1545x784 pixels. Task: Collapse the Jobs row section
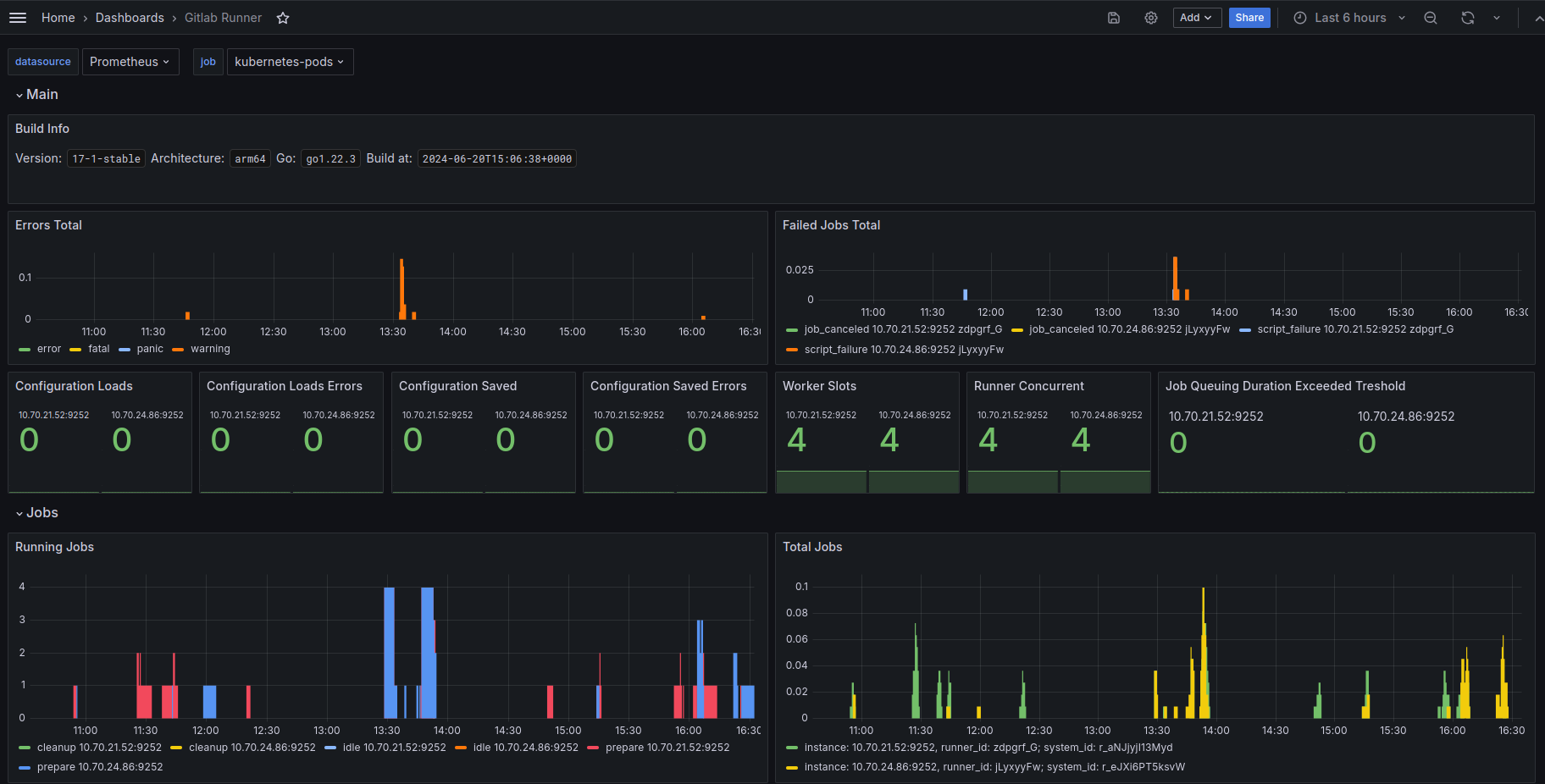[36, 513]
